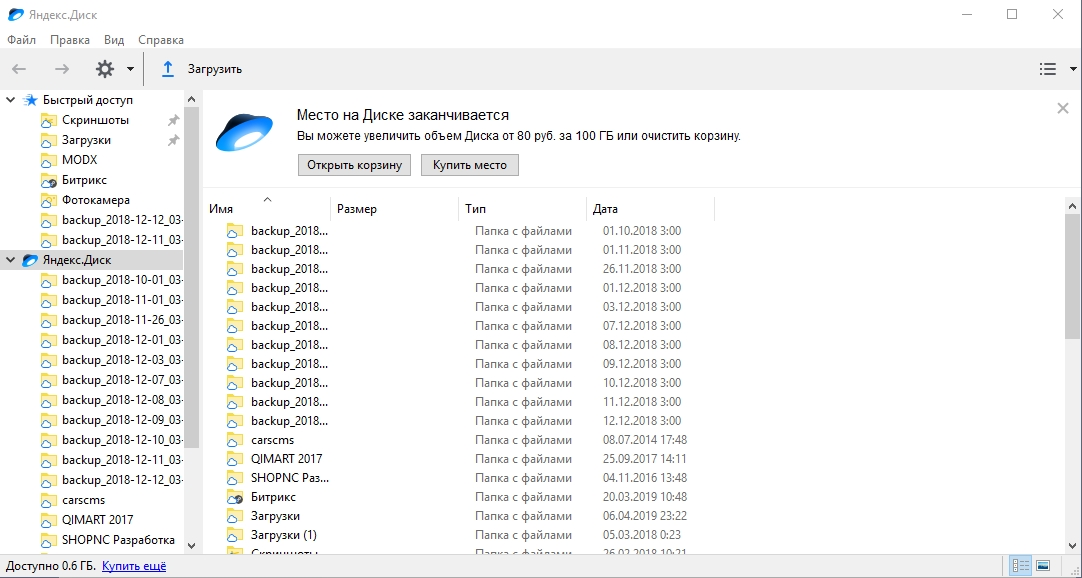This screenshot has width=1082, height=578.
Task: Unpin Загрузки from Quick access
Action: coord(173,141)
